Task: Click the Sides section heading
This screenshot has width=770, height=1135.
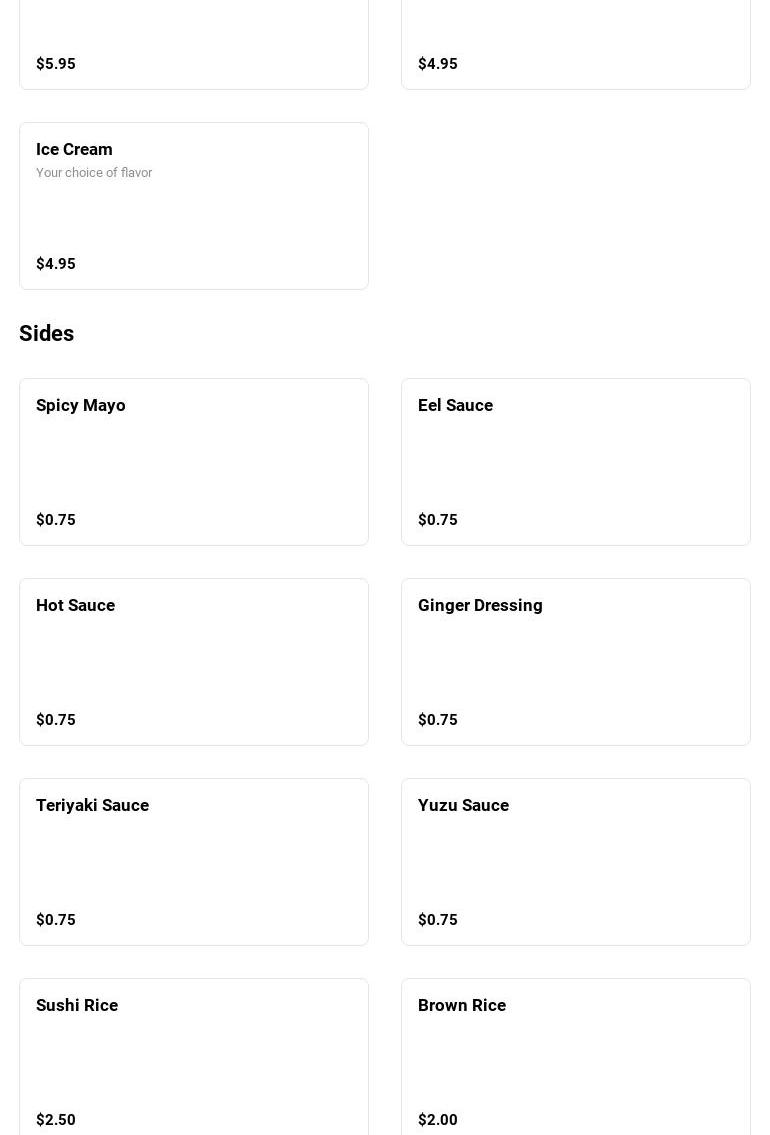Action: coord(46,333)
